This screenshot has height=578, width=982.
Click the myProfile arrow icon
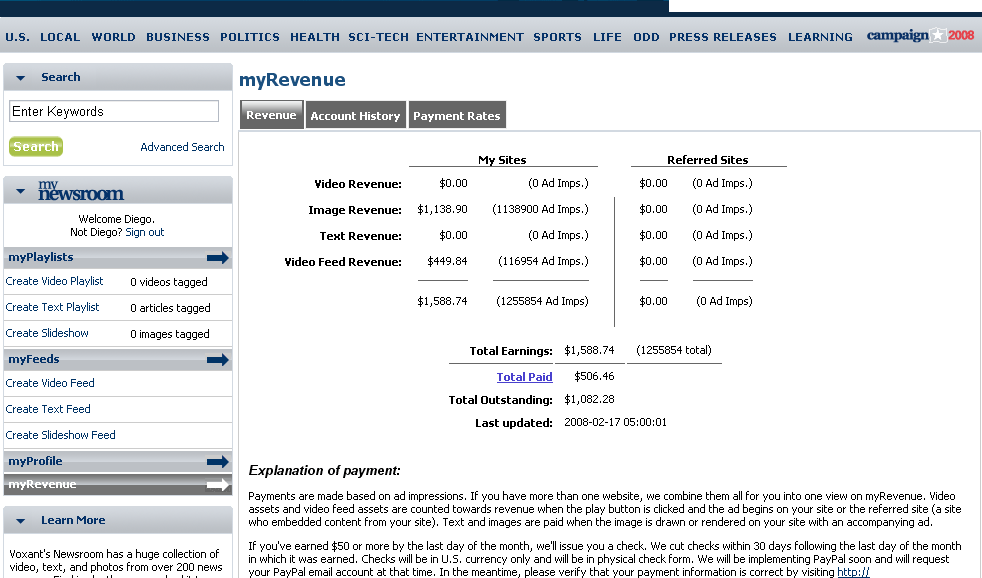coord(217,462)
